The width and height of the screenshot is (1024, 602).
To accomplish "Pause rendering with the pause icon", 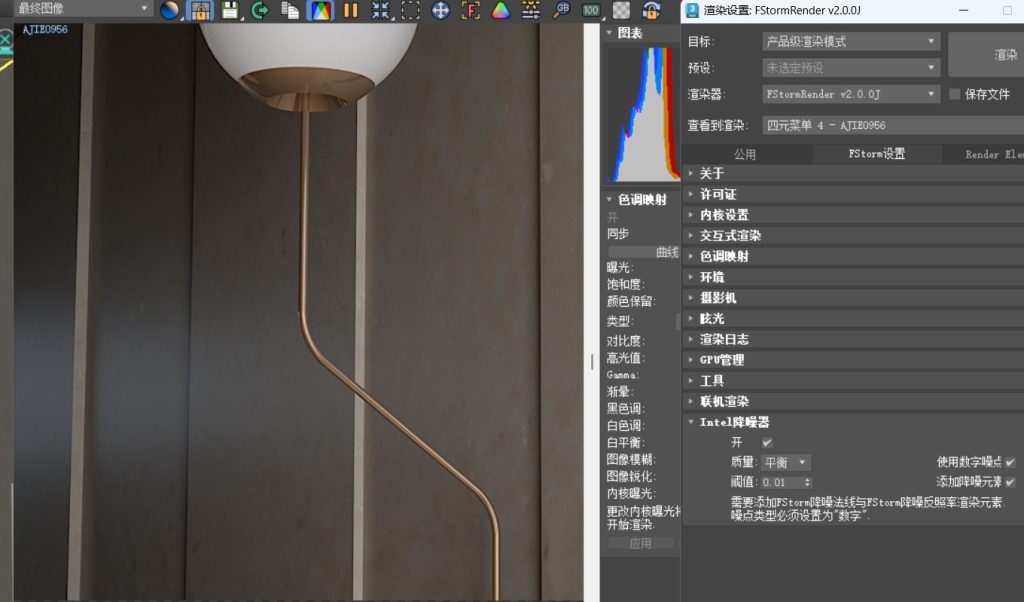I will (351, 10).
